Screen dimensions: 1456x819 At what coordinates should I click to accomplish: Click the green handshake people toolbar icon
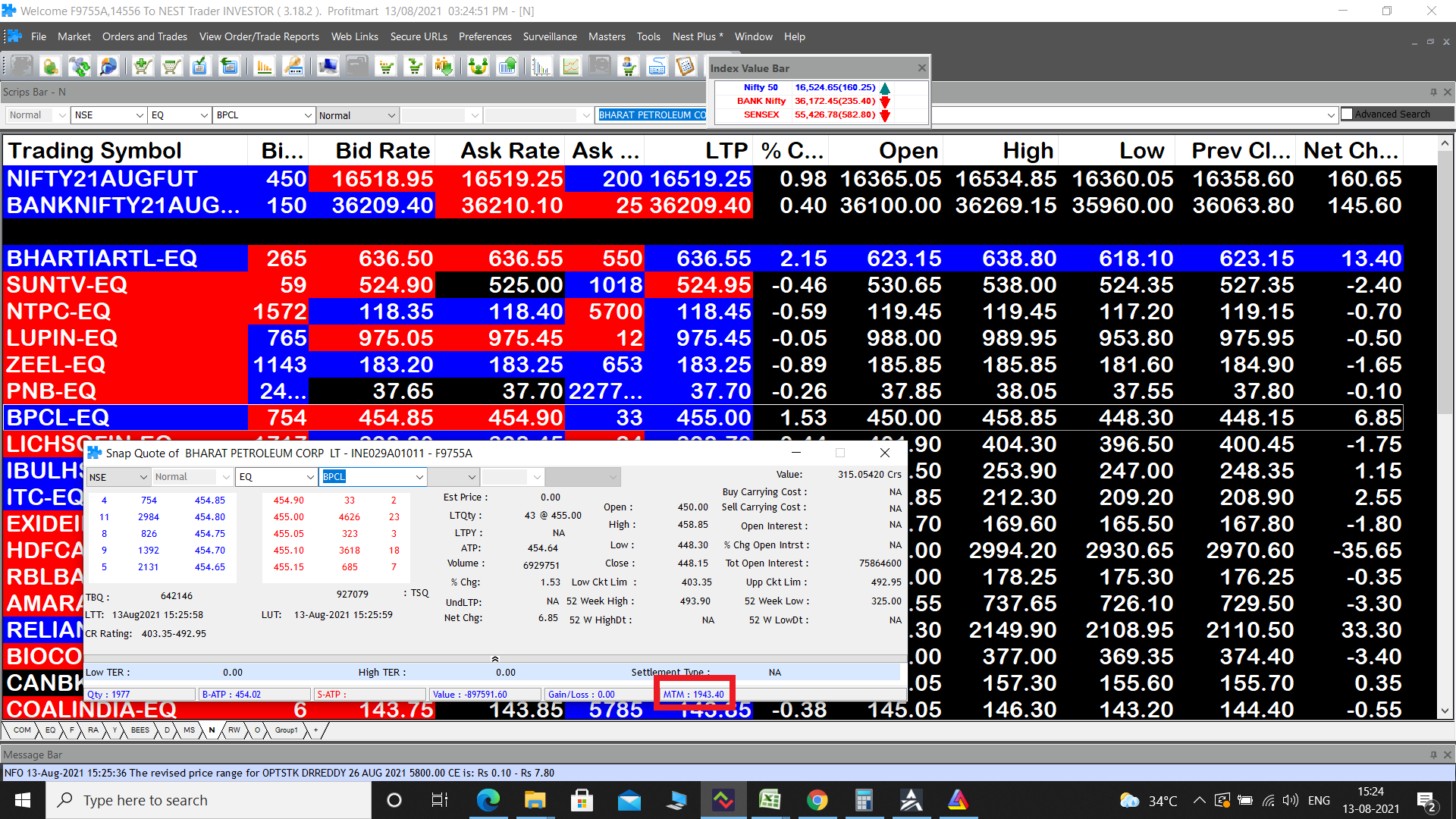(x=479, y=67)
